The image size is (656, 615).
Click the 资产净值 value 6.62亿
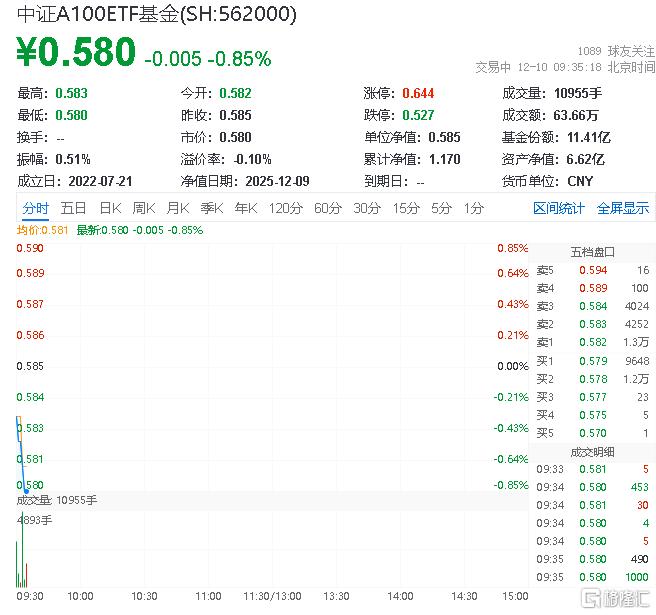[585, 159]
